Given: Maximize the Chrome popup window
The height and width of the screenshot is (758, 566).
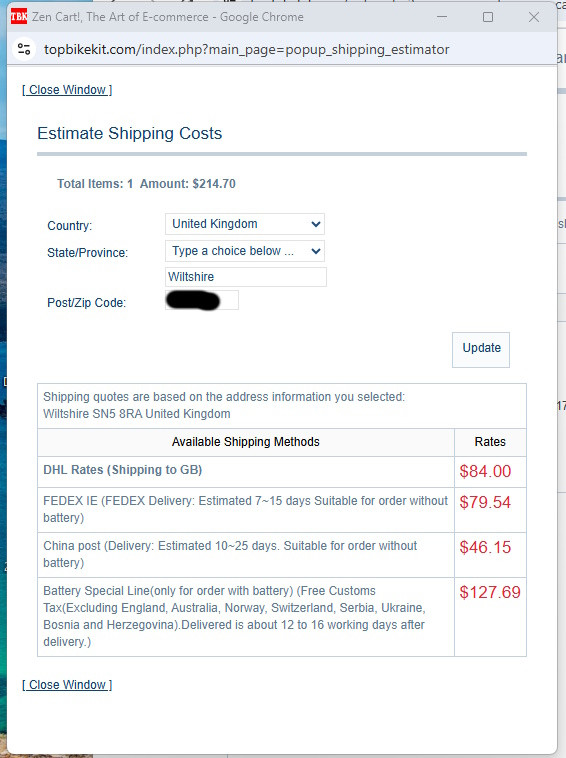Looking at the screenshot, I should click(488, 17).
